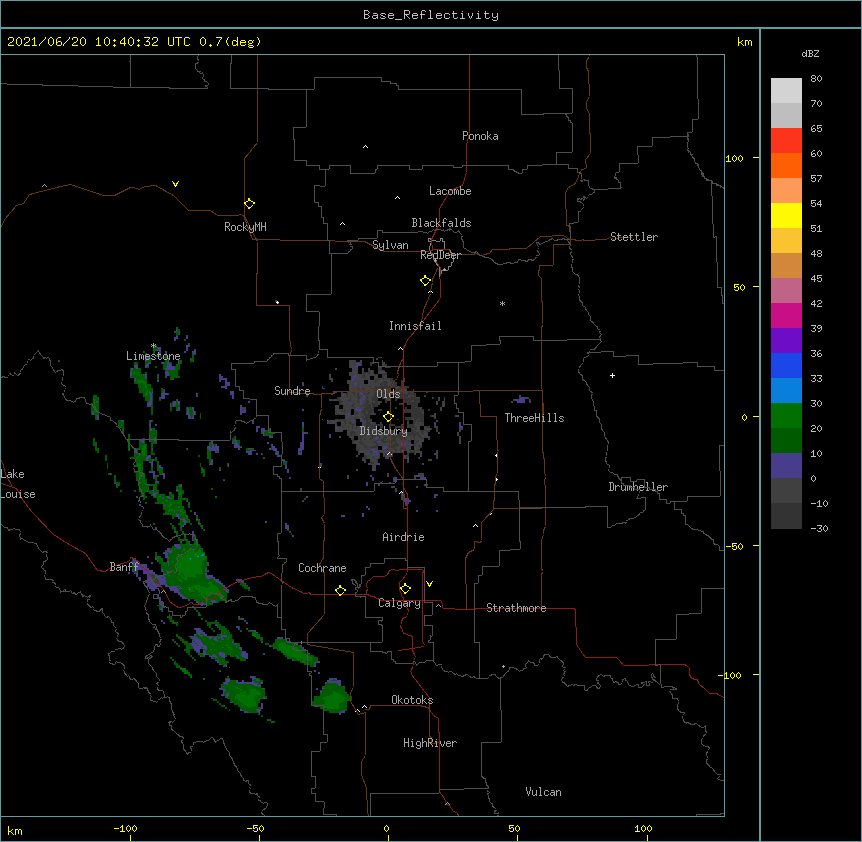Click the Didsbury label
Viewport: 862px width, 842px height.
tap(384, 431)
